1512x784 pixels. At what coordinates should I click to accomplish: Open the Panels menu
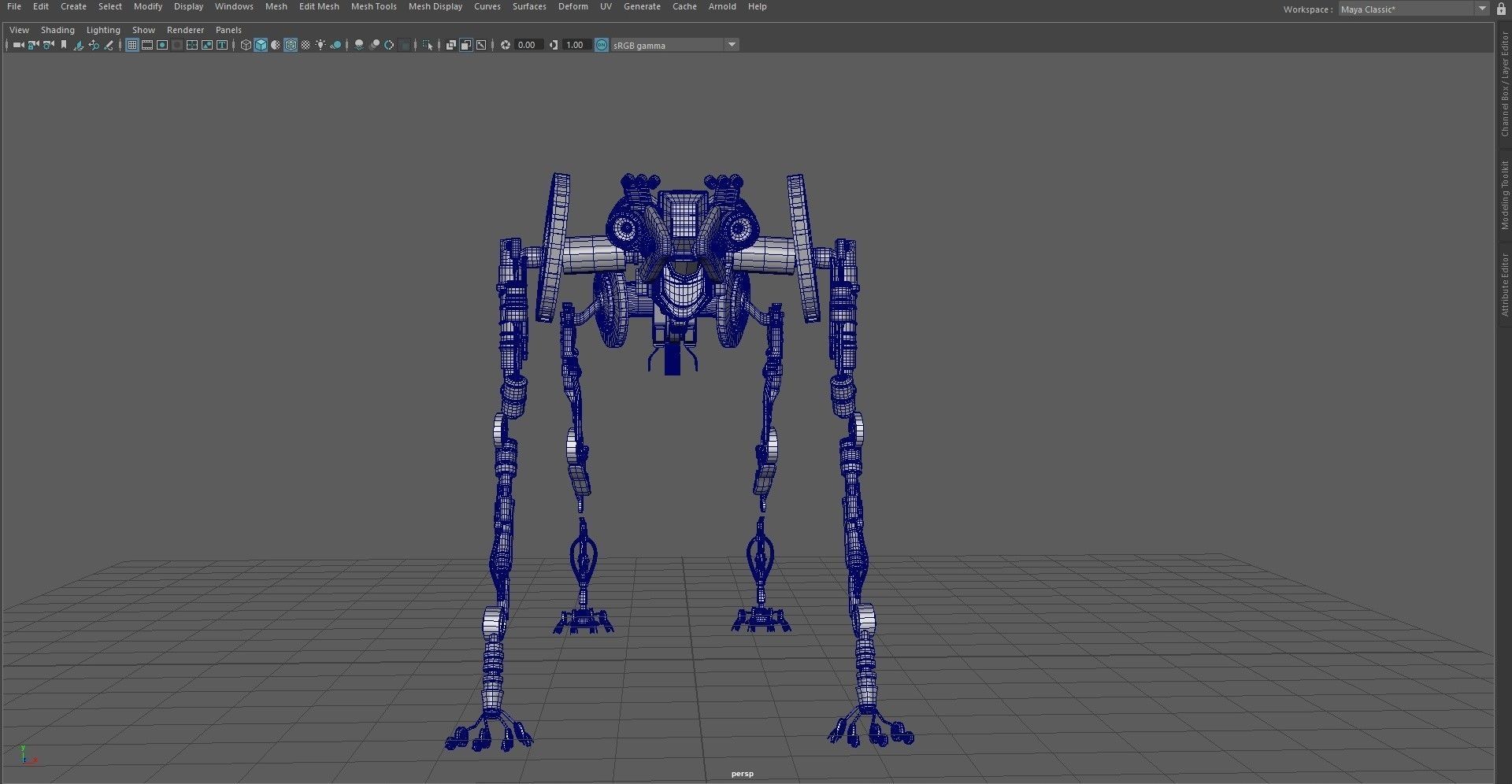pos(228,30)
